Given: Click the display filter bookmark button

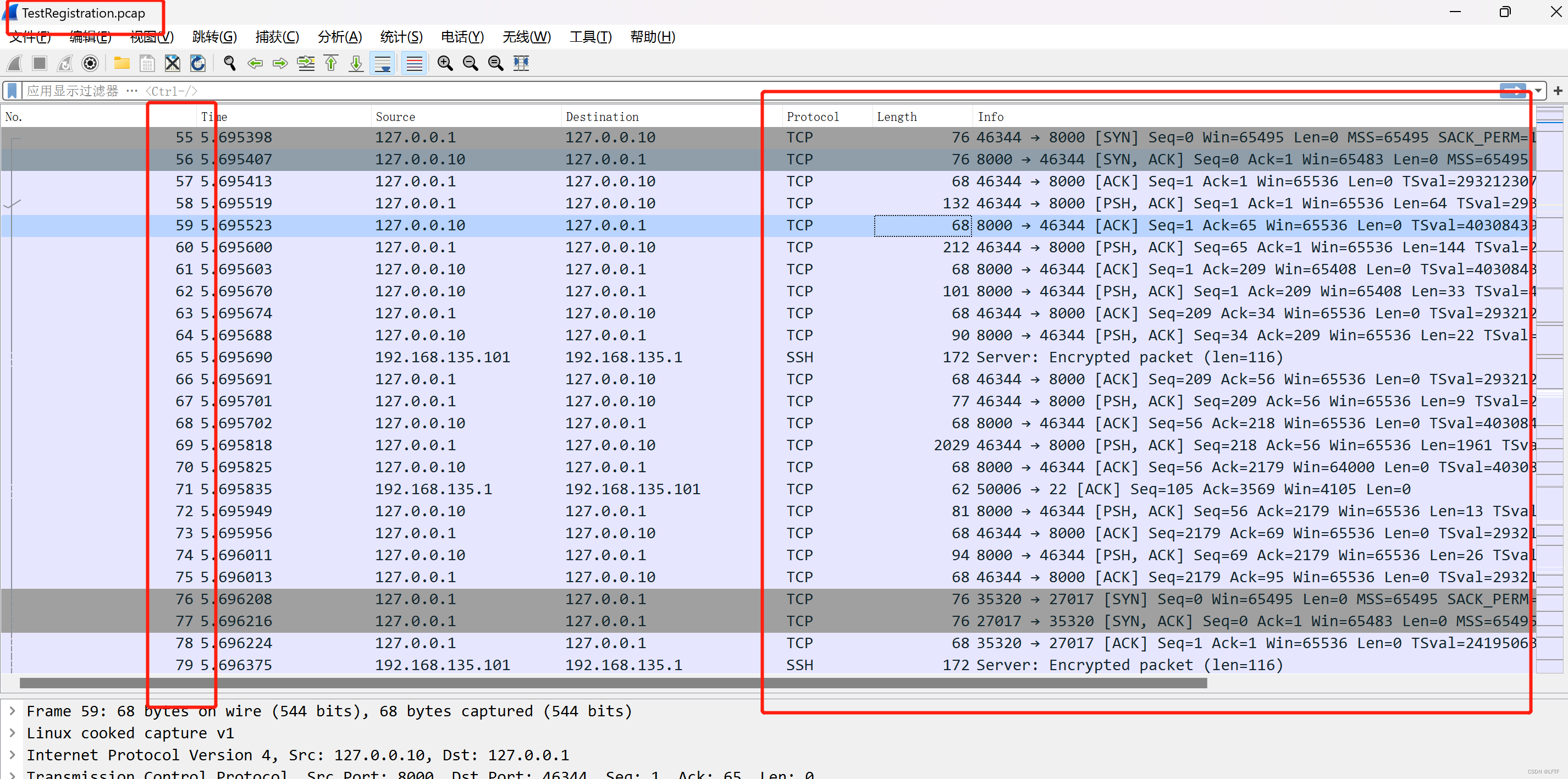Looking at the screenshot, I should pyautogui.click(x=12, y=91).
